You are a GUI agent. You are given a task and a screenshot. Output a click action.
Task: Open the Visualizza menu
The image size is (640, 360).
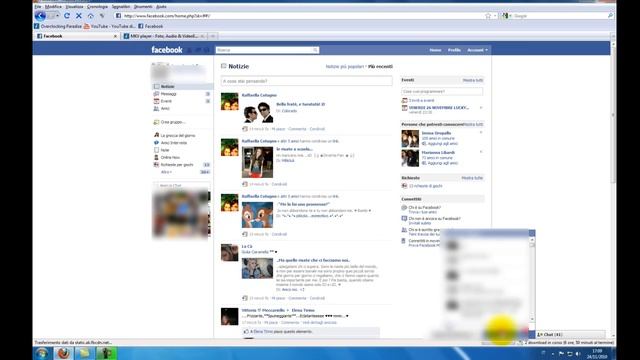[74, 7]
